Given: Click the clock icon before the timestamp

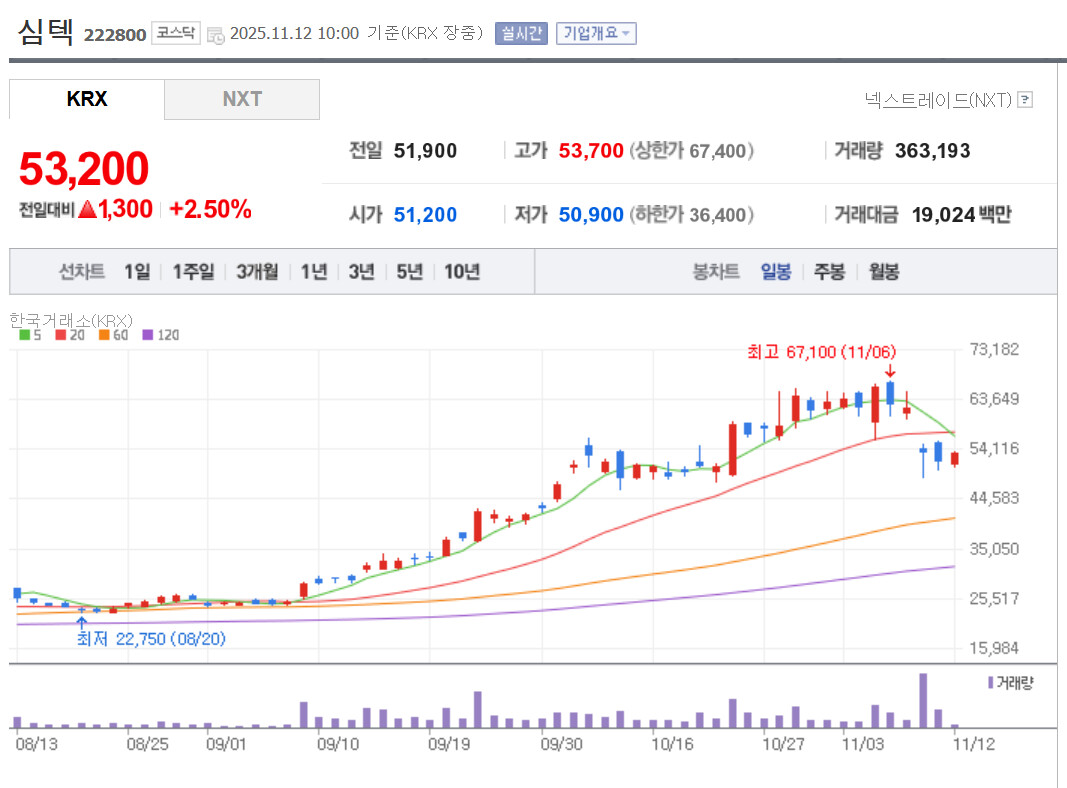Looking at the screenshot, I should (215, 35).
